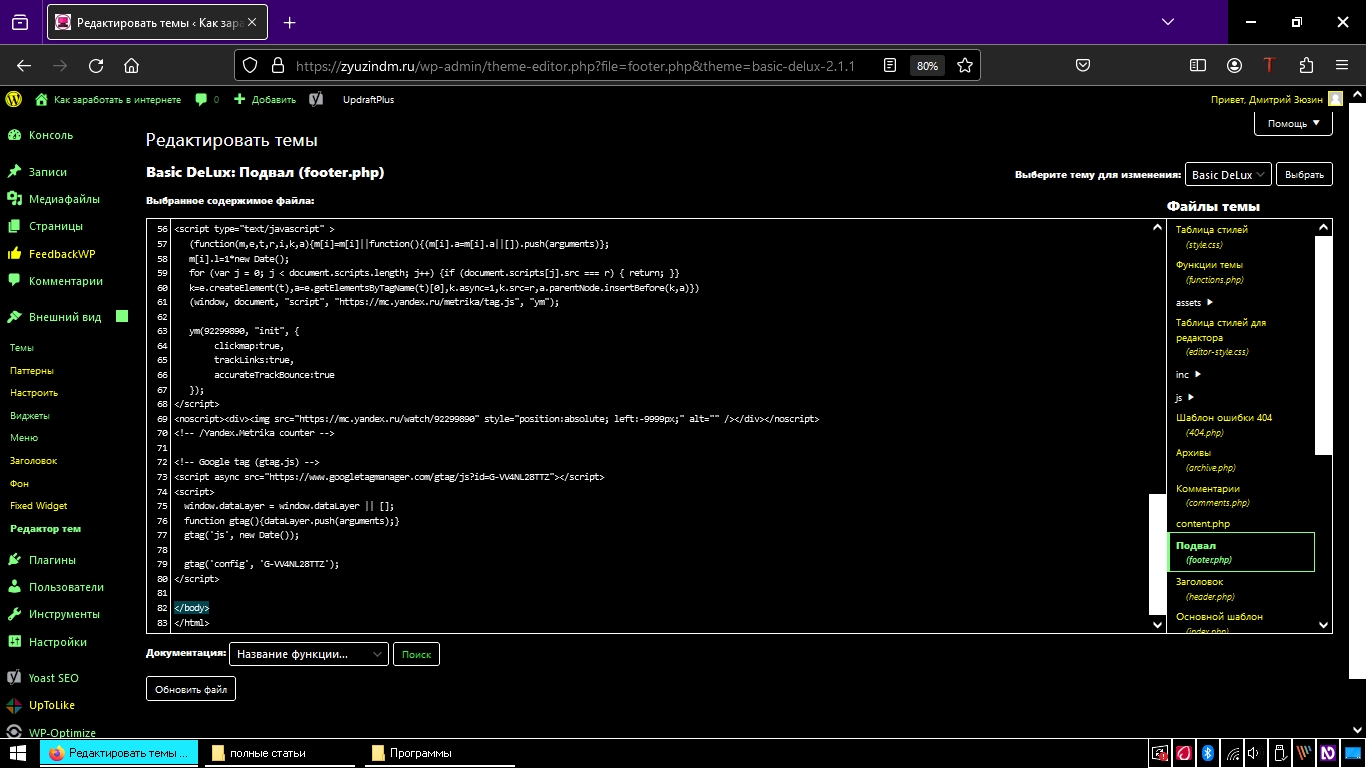The width and height of the screenshot is (1366, 768).
Task: Expand the js folder
Action: pos(1185,397)
